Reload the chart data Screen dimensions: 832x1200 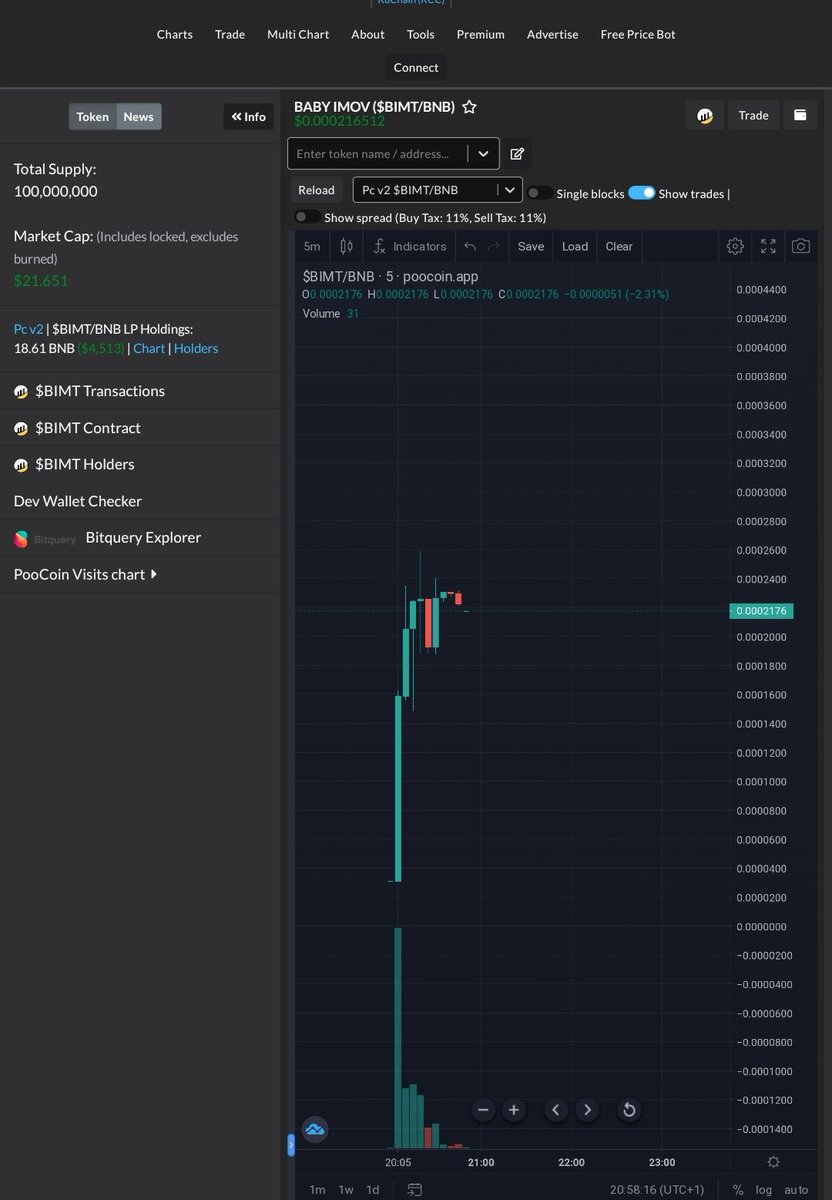pyautogui.click(x=317, y=190)
